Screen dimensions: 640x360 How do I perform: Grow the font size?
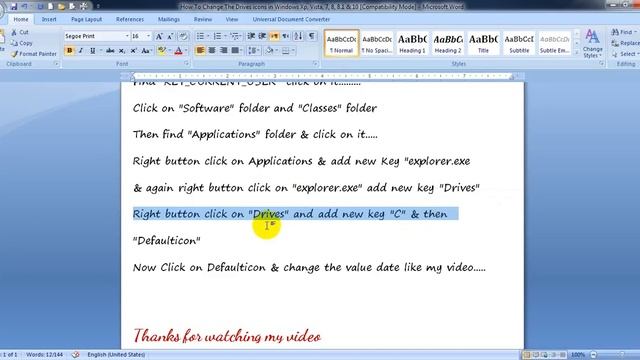[159, 36]
